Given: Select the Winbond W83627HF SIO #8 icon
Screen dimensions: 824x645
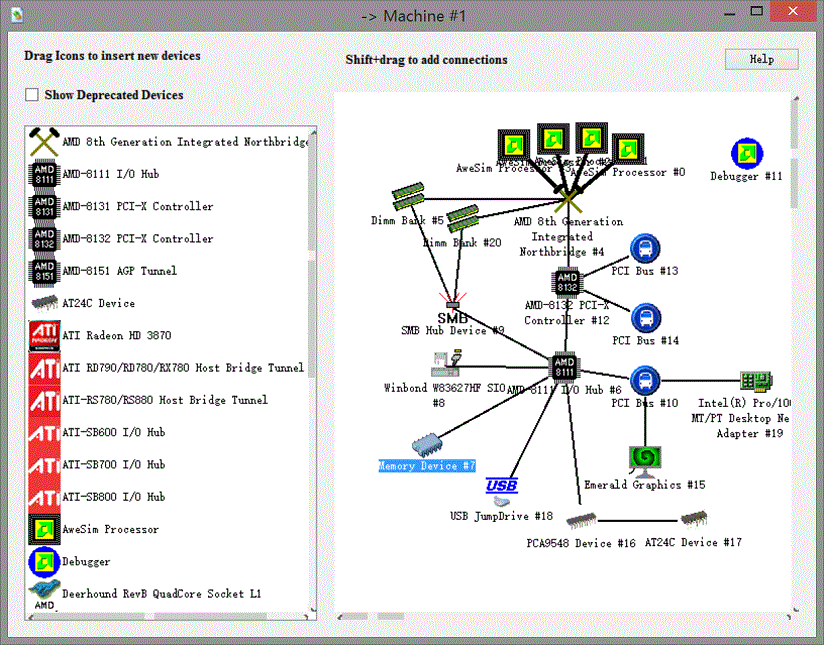Looking at the screenshot, I should (x=446, y=364).
